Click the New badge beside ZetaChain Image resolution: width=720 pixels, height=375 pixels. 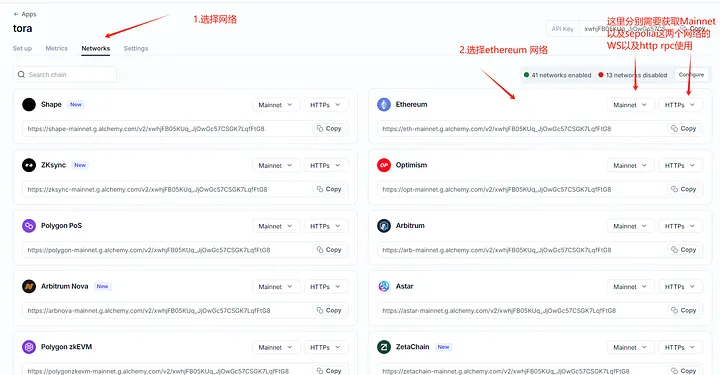click(x=443, y=347)
